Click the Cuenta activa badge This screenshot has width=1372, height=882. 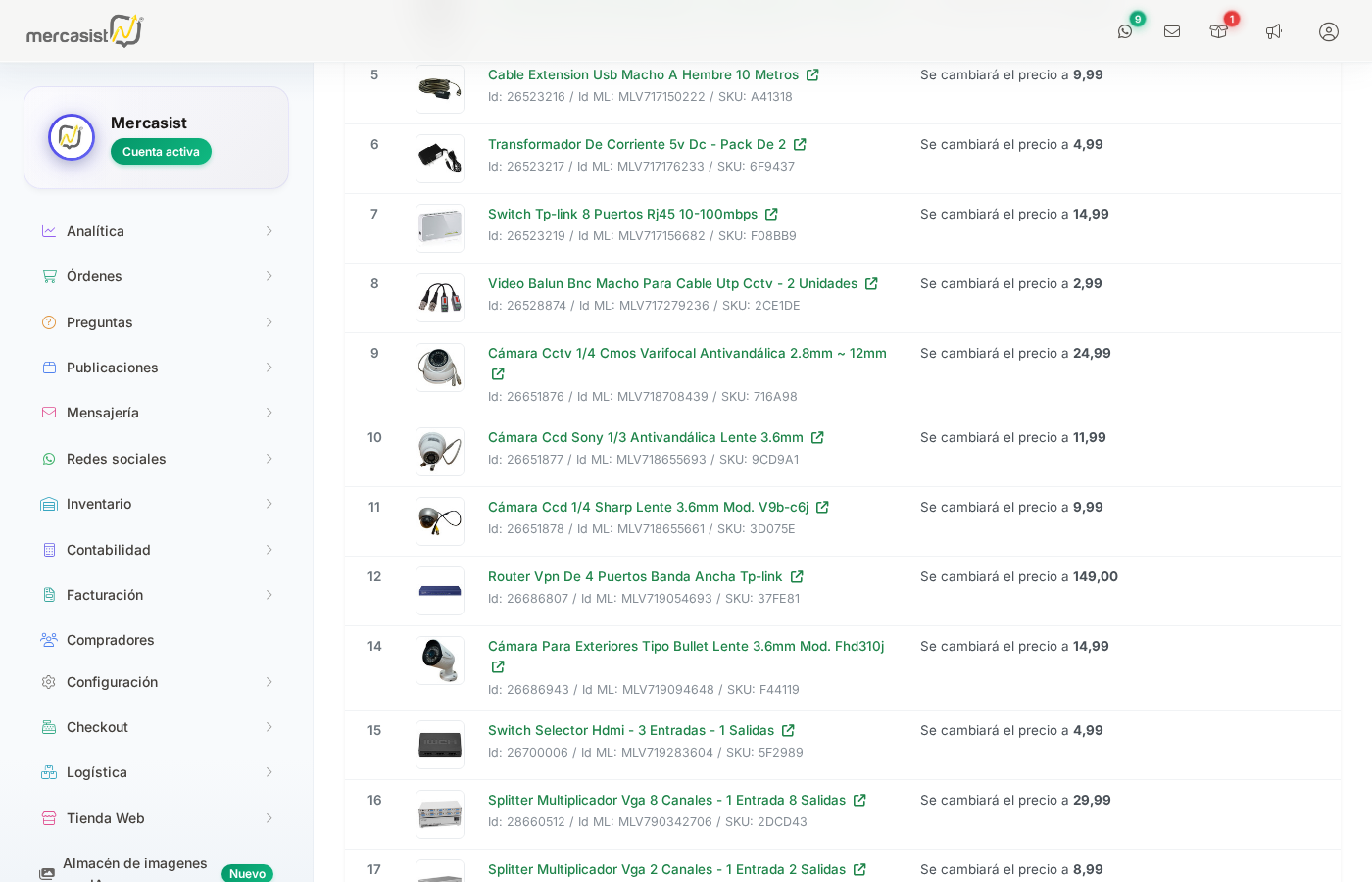(x=161, y=152)
